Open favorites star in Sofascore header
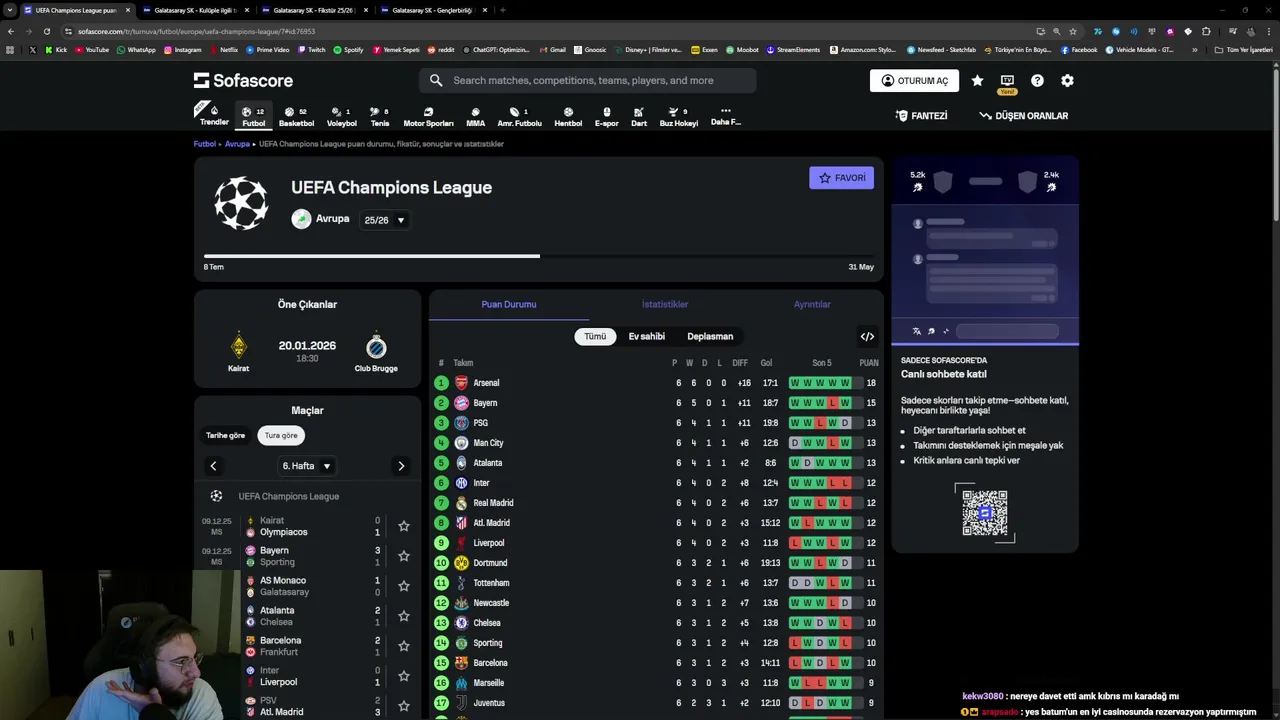Image resolution: width=1280 pixels, height=720 pixels. (x=977, y=81)
